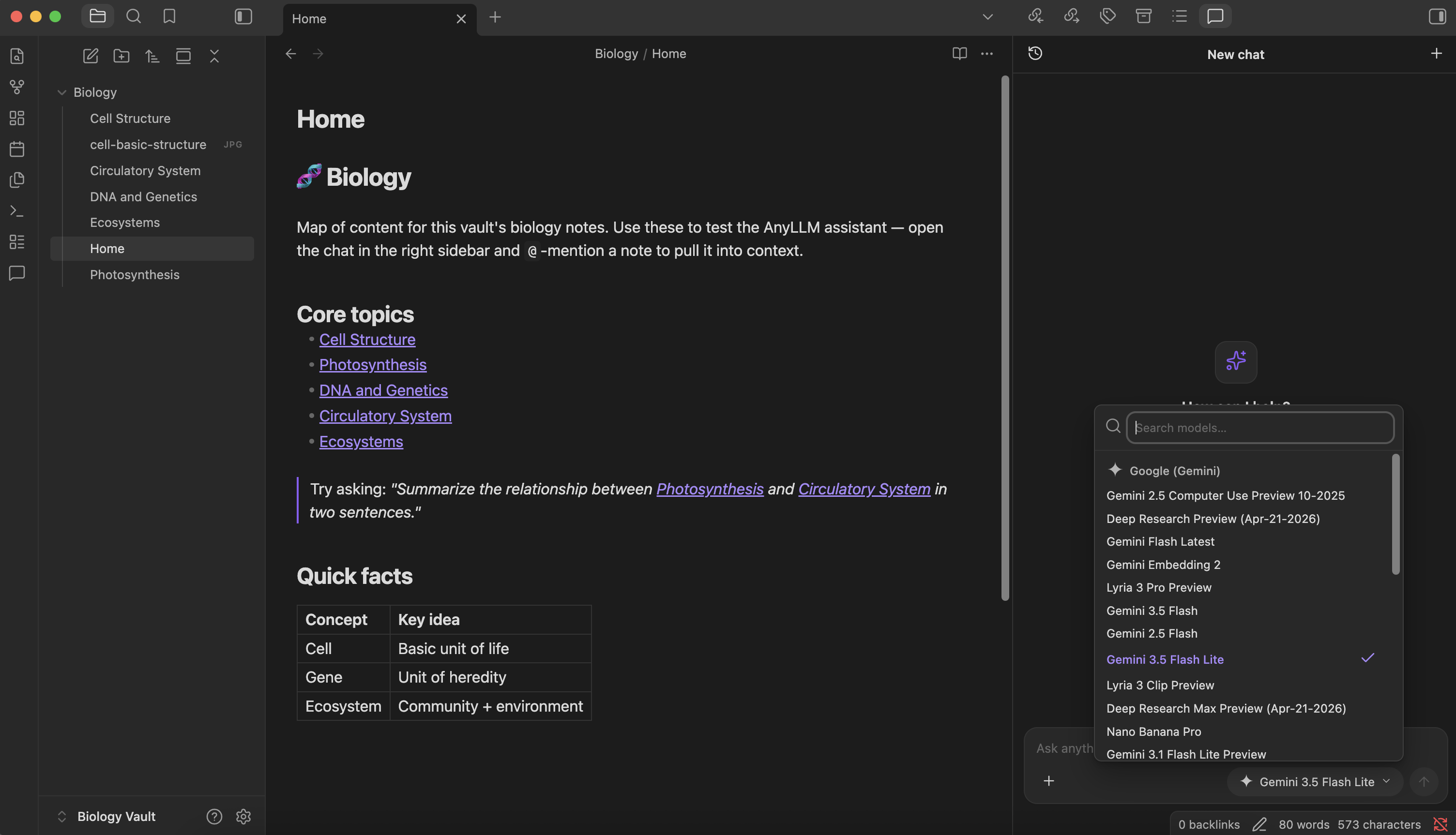The width and height of the screenshot is (1456, 835).
Task: Focus the Search models field
Action: pos(1260,427)
